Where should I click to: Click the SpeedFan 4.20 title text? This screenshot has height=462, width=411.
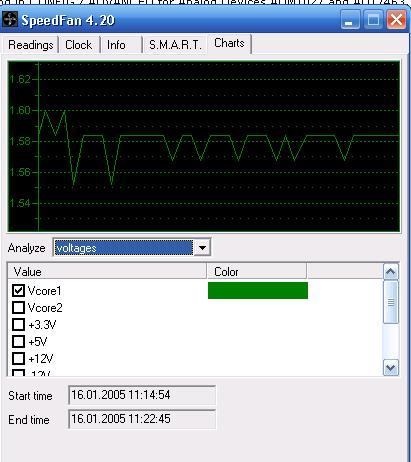(x=68, y=20)
